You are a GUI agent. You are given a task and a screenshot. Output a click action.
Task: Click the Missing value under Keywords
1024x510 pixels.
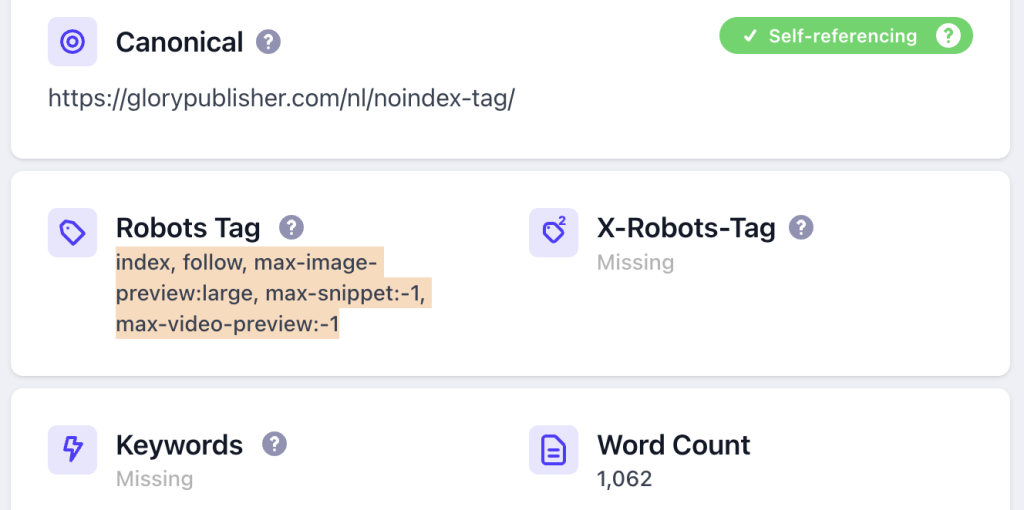[x=154, y=479]
